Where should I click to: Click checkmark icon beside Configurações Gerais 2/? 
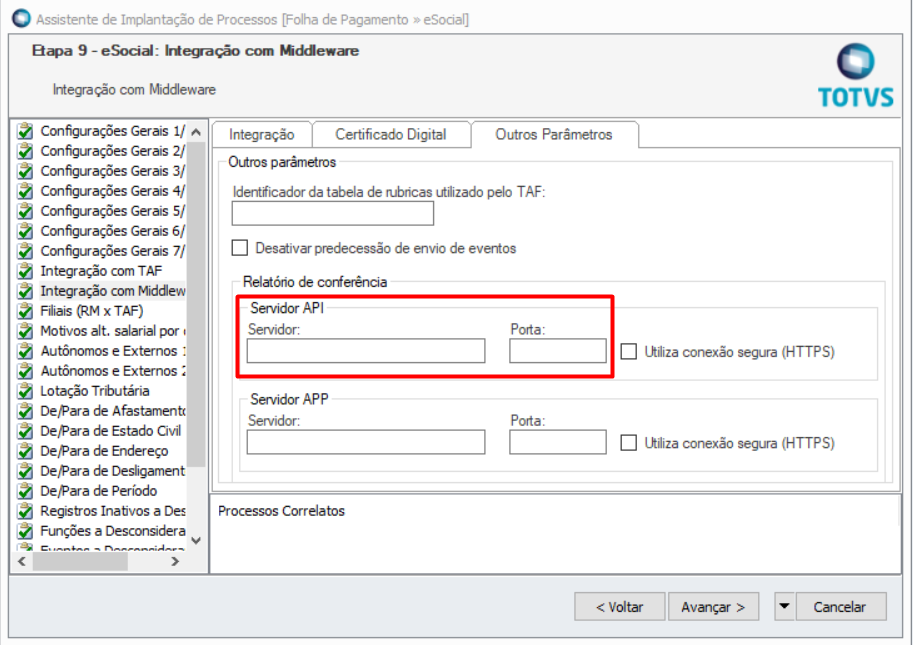(25, 151)
